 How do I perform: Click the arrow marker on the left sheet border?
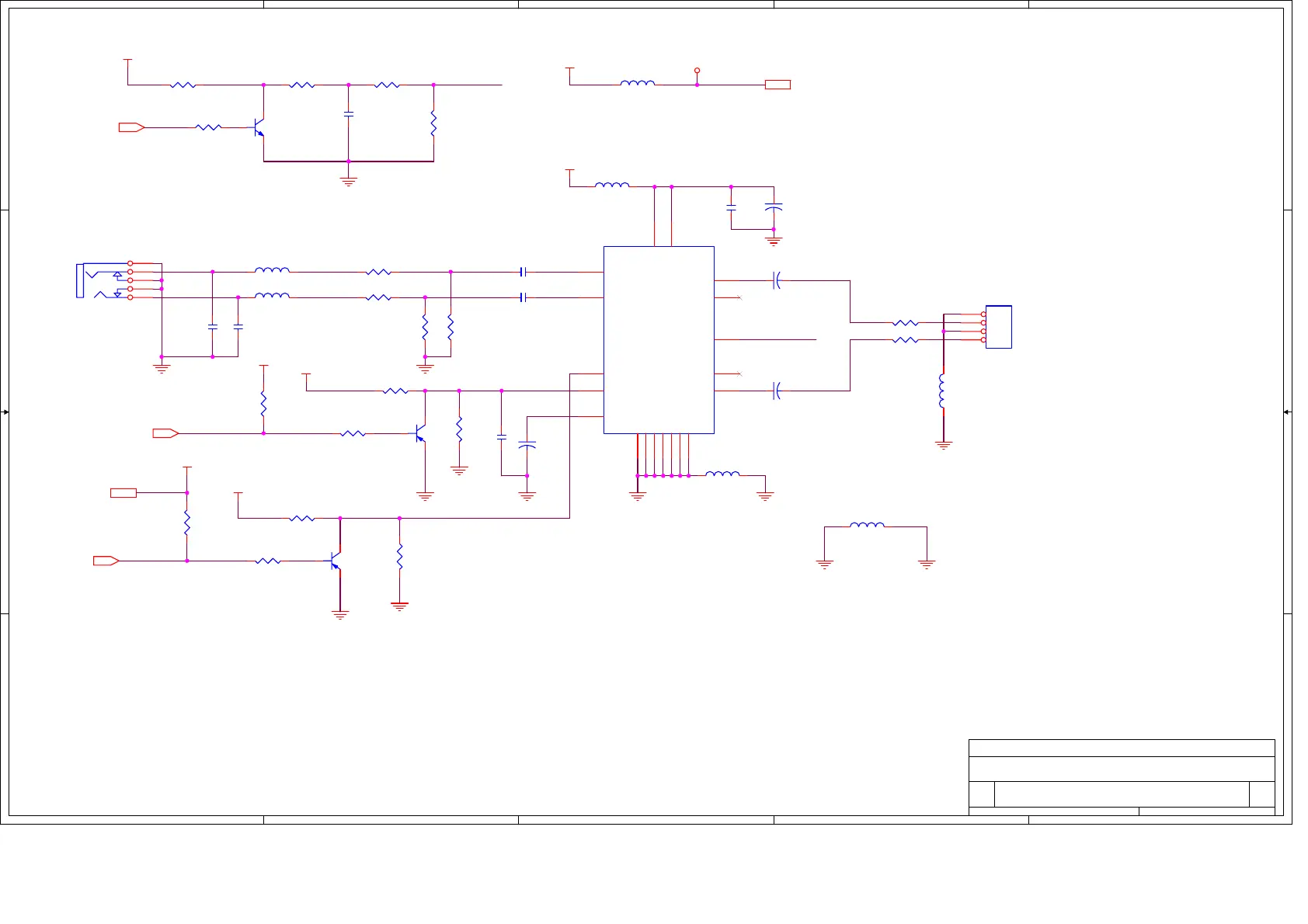5,412
